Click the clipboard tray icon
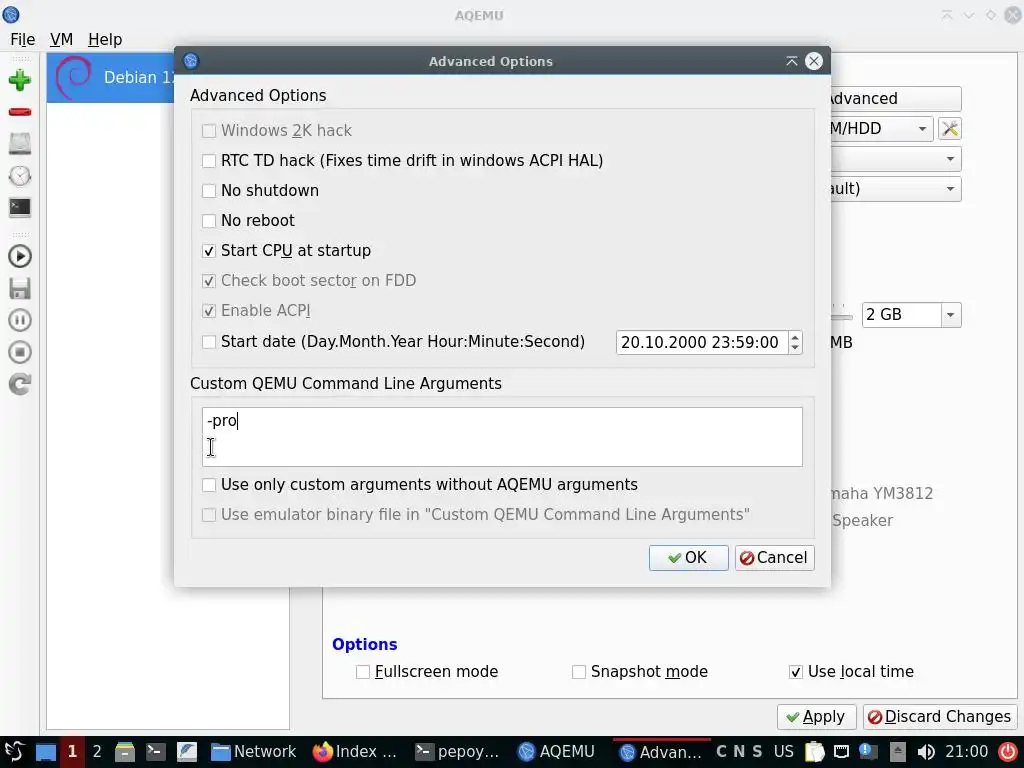Image resolution: width=1024 pixels, height=768 pixels. point(814,752)
